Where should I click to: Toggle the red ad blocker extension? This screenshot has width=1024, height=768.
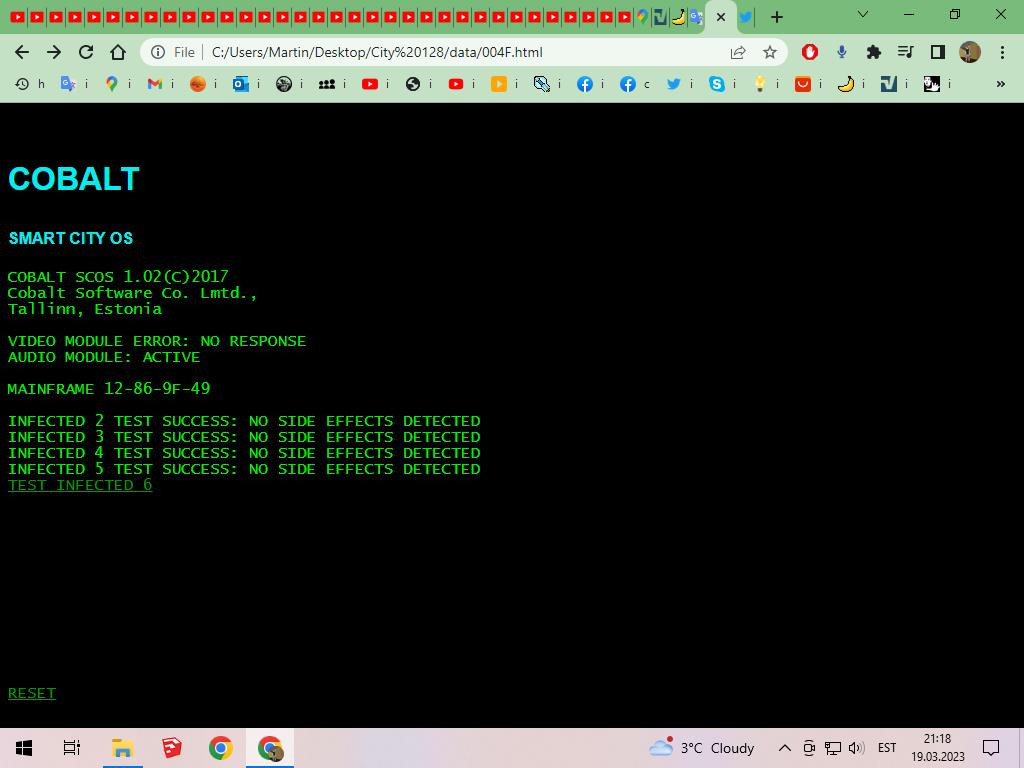tap(810, 52)
